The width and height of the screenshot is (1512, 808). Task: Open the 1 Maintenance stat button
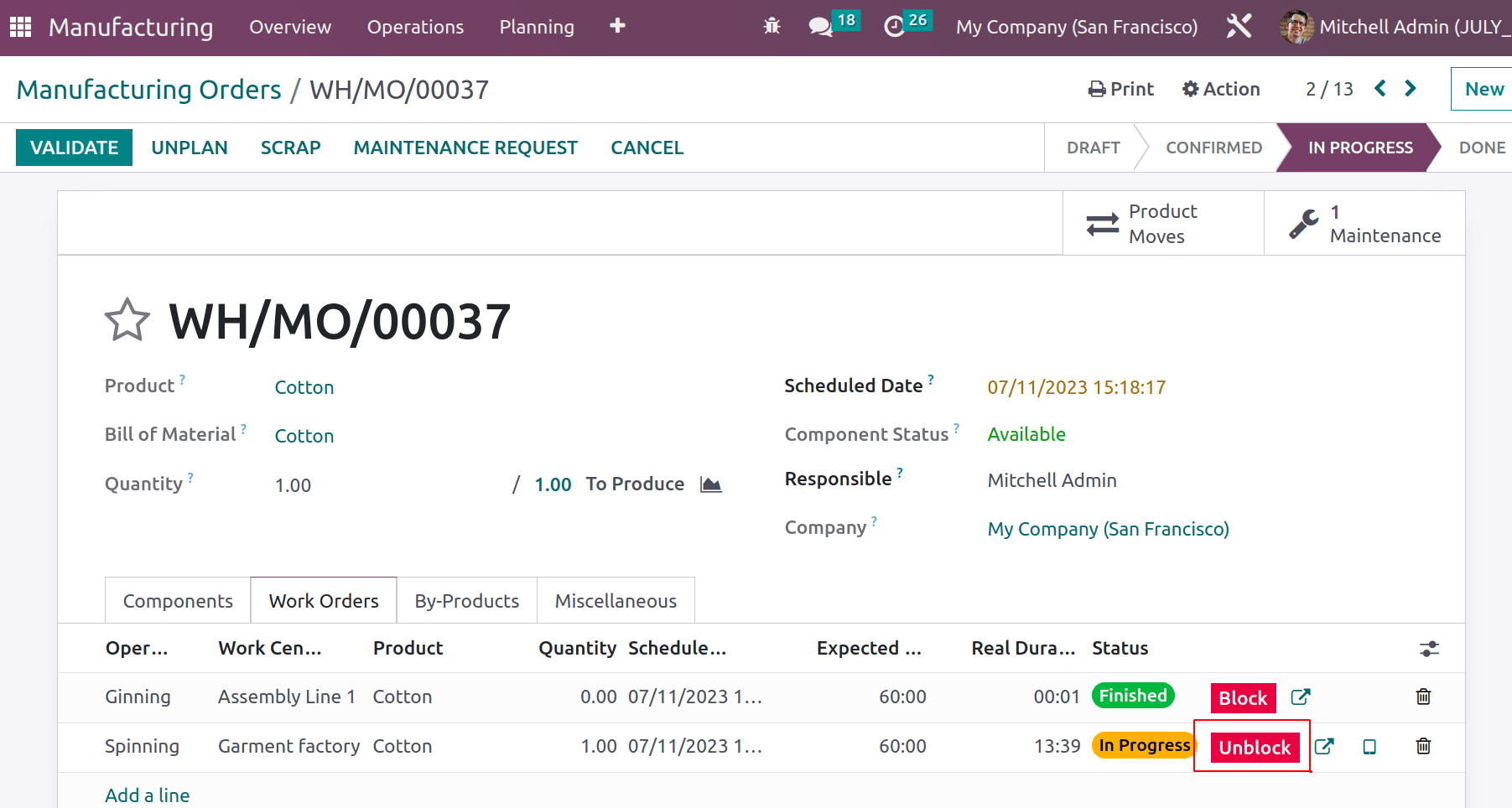(x=1364, y=223)
